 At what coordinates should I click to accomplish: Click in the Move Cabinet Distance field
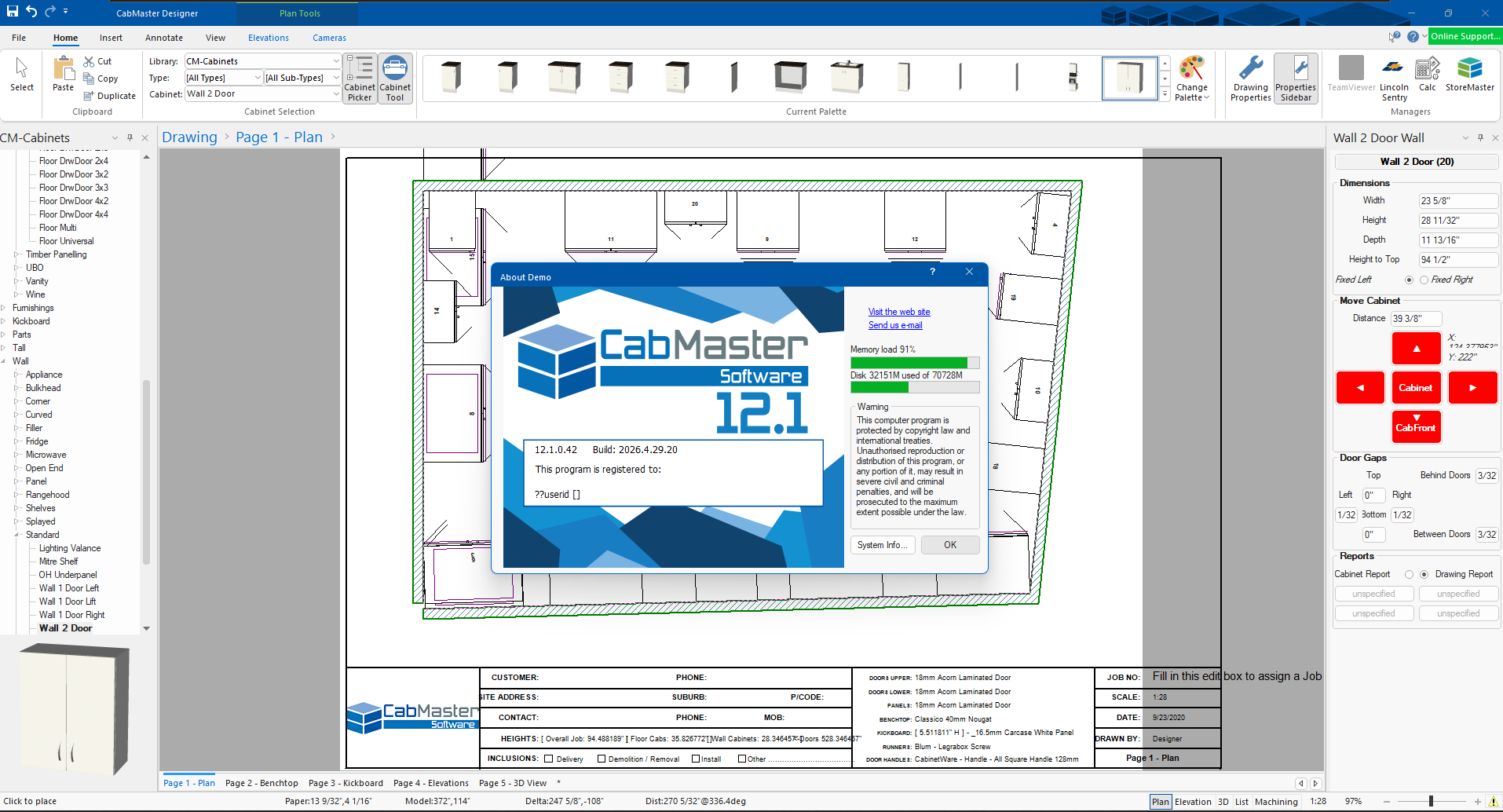[x=1417, y=319]
